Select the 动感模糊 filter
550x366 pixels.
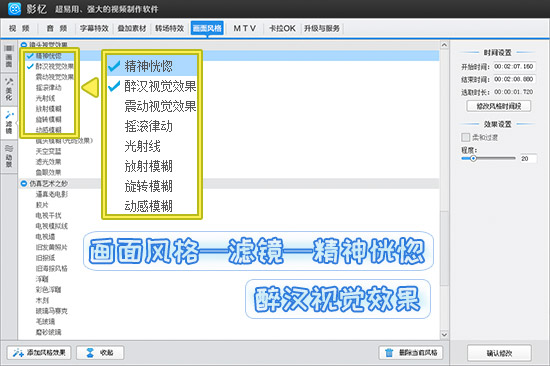click(48, 130)
